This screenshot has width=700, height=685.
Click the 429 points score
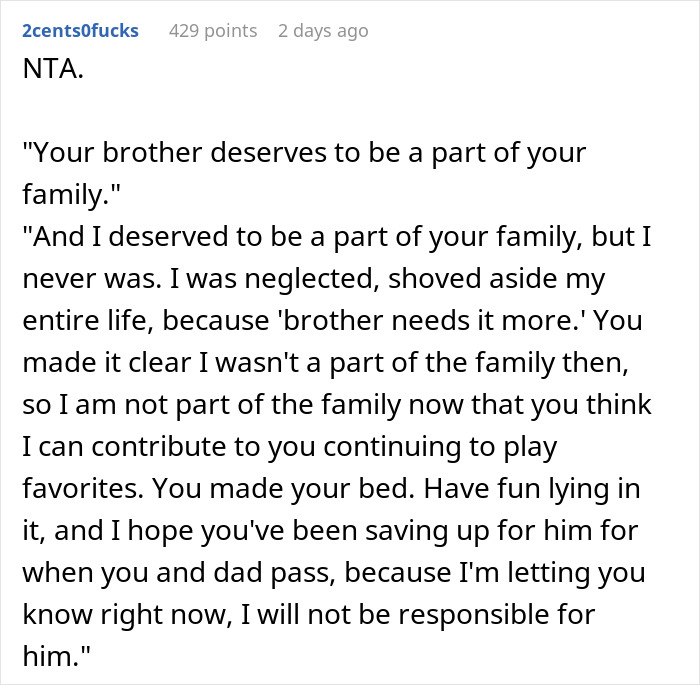(x=212, y=31)
